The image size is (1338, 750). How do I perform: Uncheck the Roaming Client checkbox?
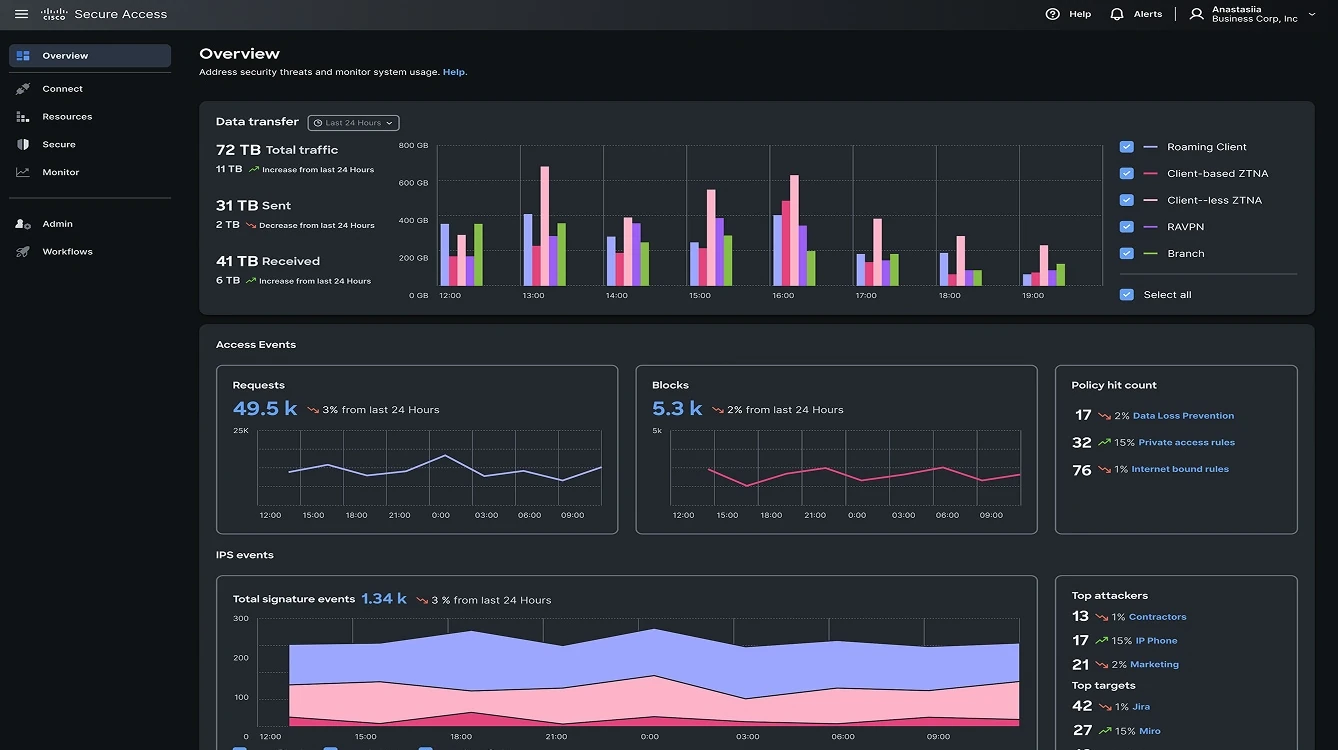pos(1127,147)
